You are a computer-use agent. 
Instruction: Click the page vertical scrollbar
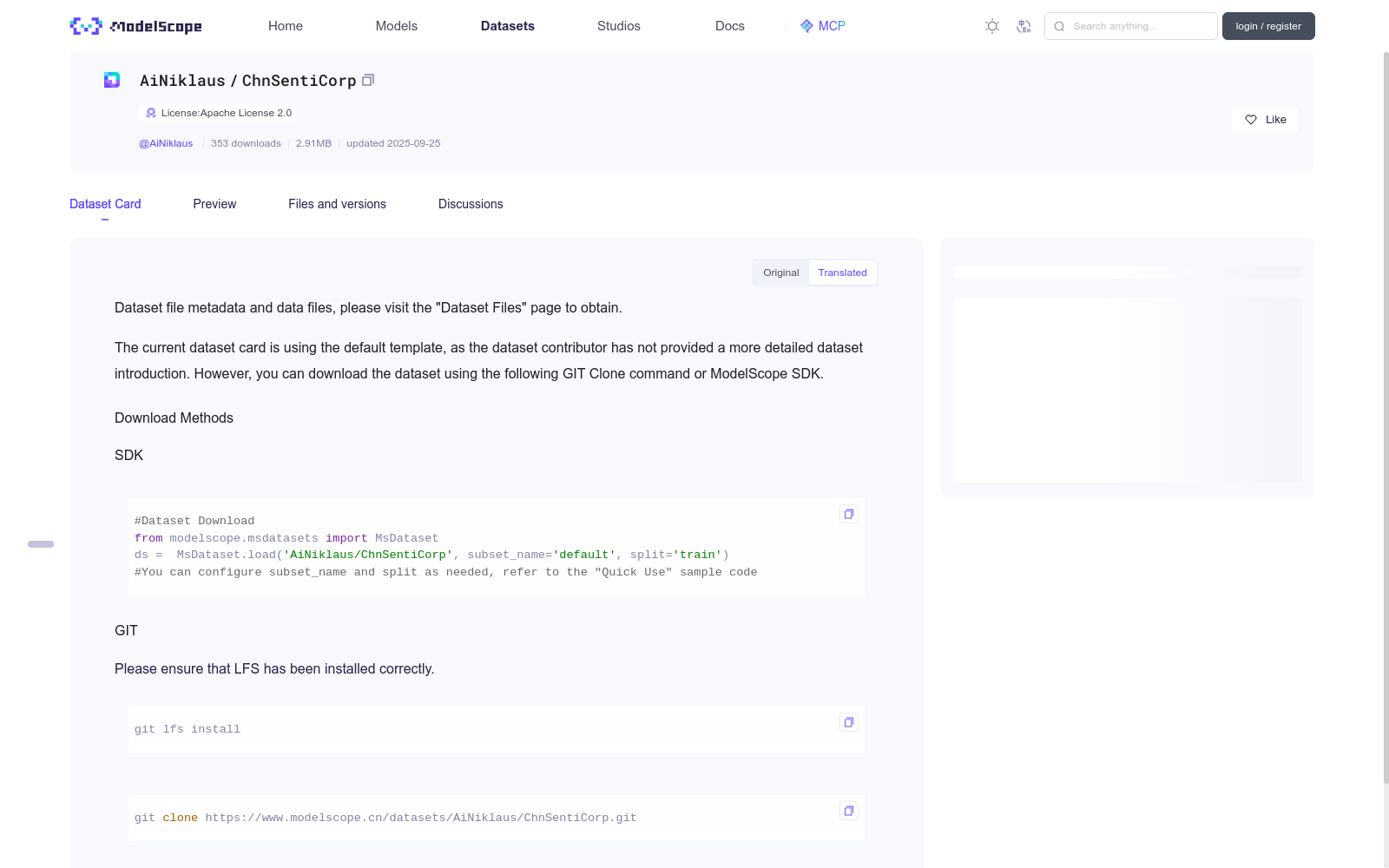1386,417
